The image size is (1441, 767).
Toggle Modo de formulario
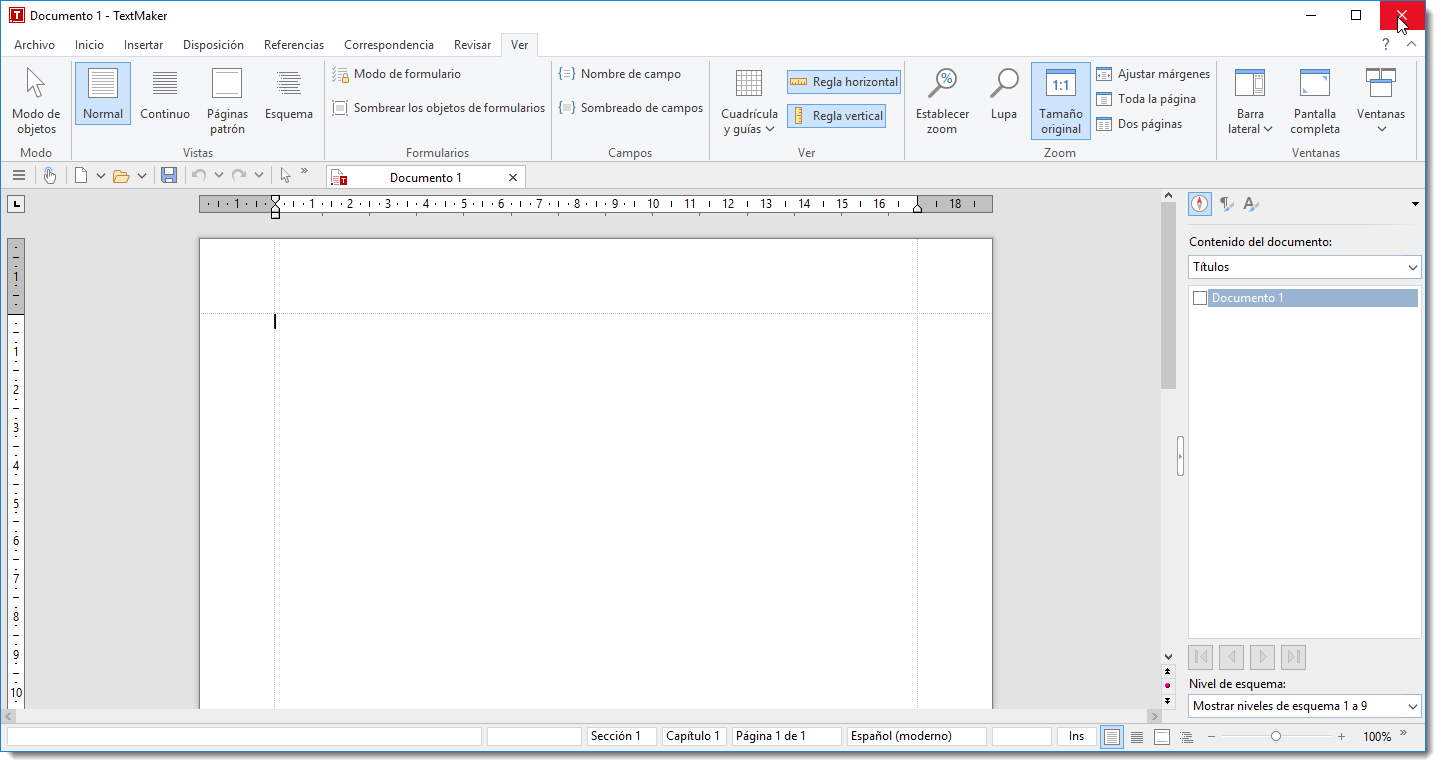click(396, 74)
